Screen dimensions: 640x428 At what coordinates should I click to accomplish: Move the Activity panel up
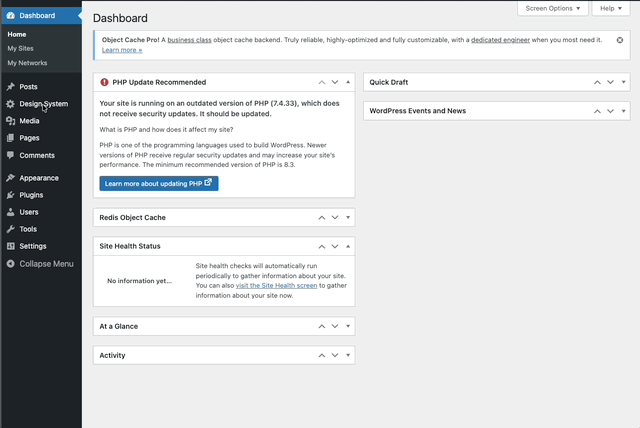322,355
